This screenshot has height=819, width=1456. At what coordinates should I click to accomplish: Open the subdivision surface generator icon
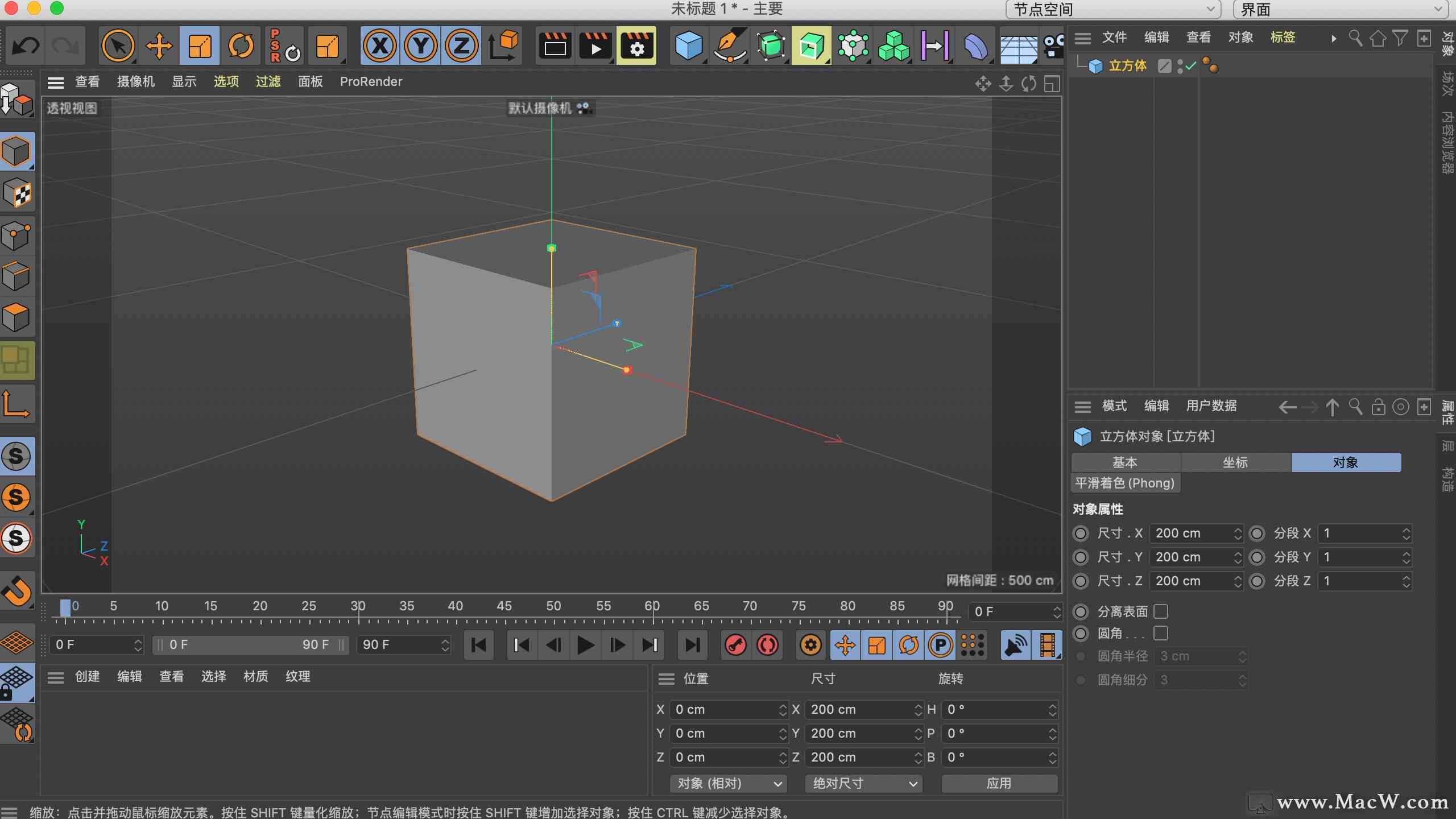click(x=771, y=45)
